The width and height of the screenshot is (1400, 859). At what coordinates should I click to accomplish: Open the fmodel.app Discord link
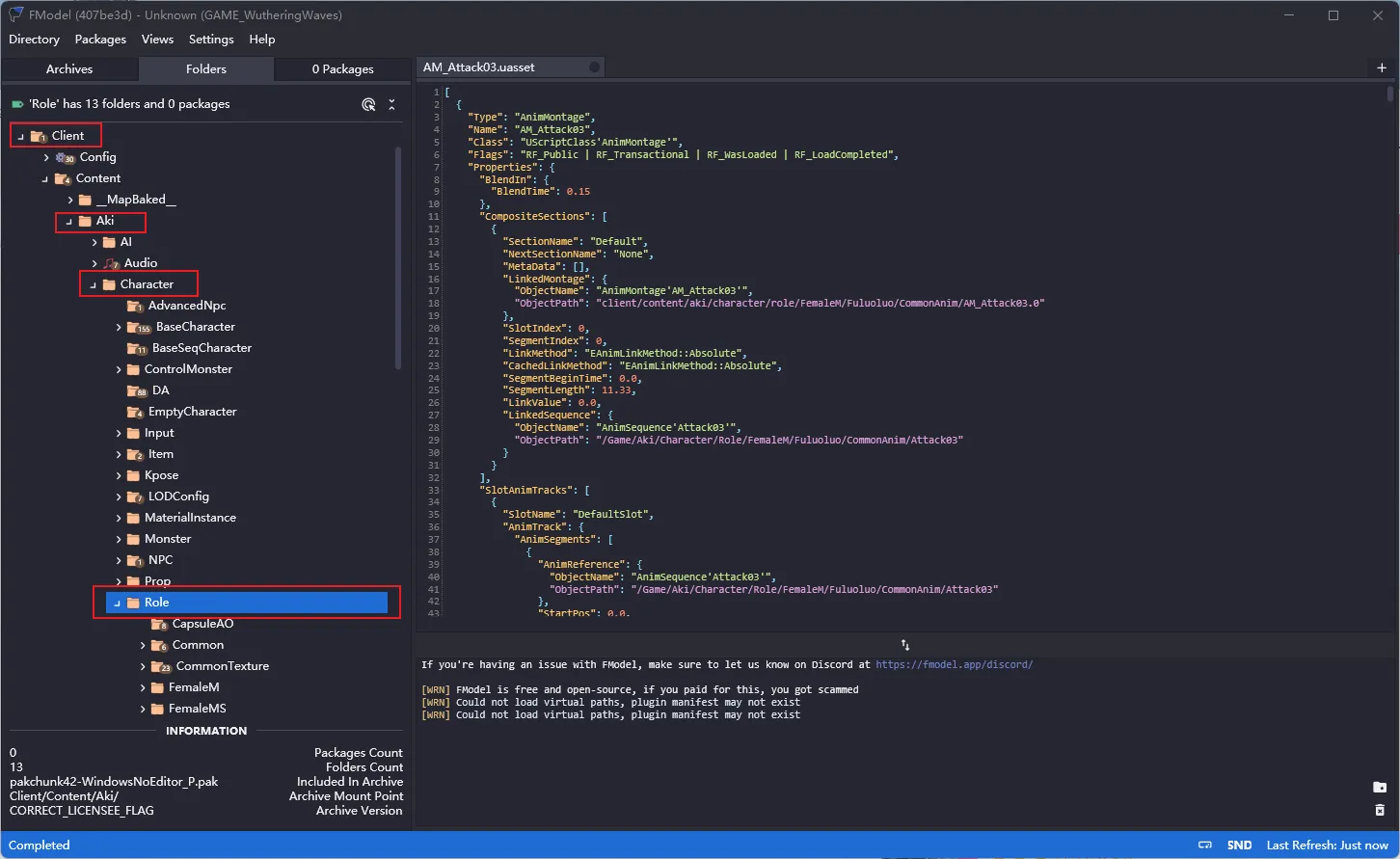pos(954,664)
